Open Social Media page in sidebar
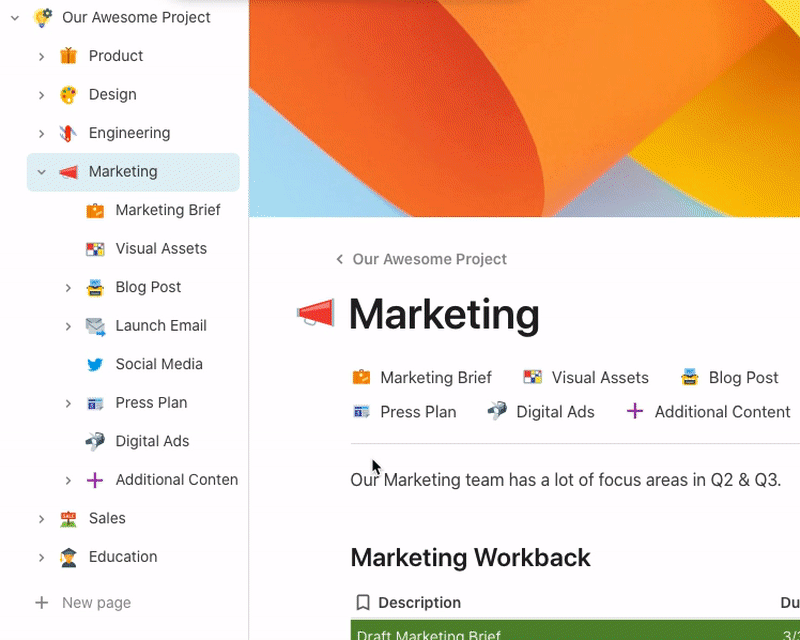Image resolution: width=800 pixels, height=640 pixels. [159, 364]
